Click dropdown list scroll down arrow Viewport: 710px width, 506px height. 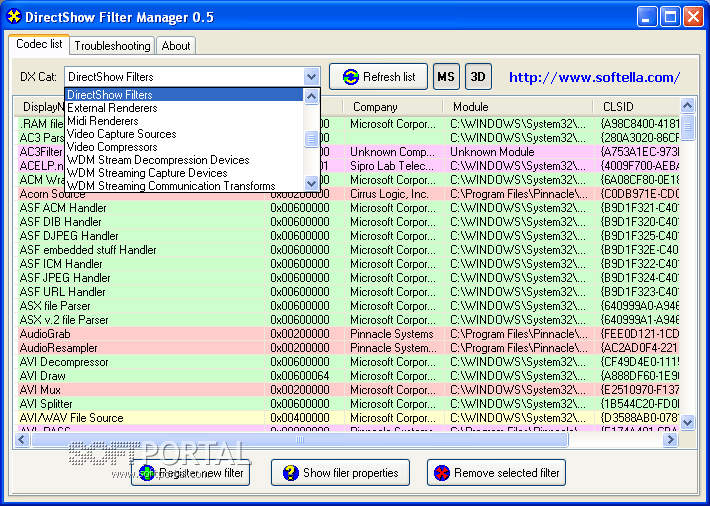coord(312,183)
